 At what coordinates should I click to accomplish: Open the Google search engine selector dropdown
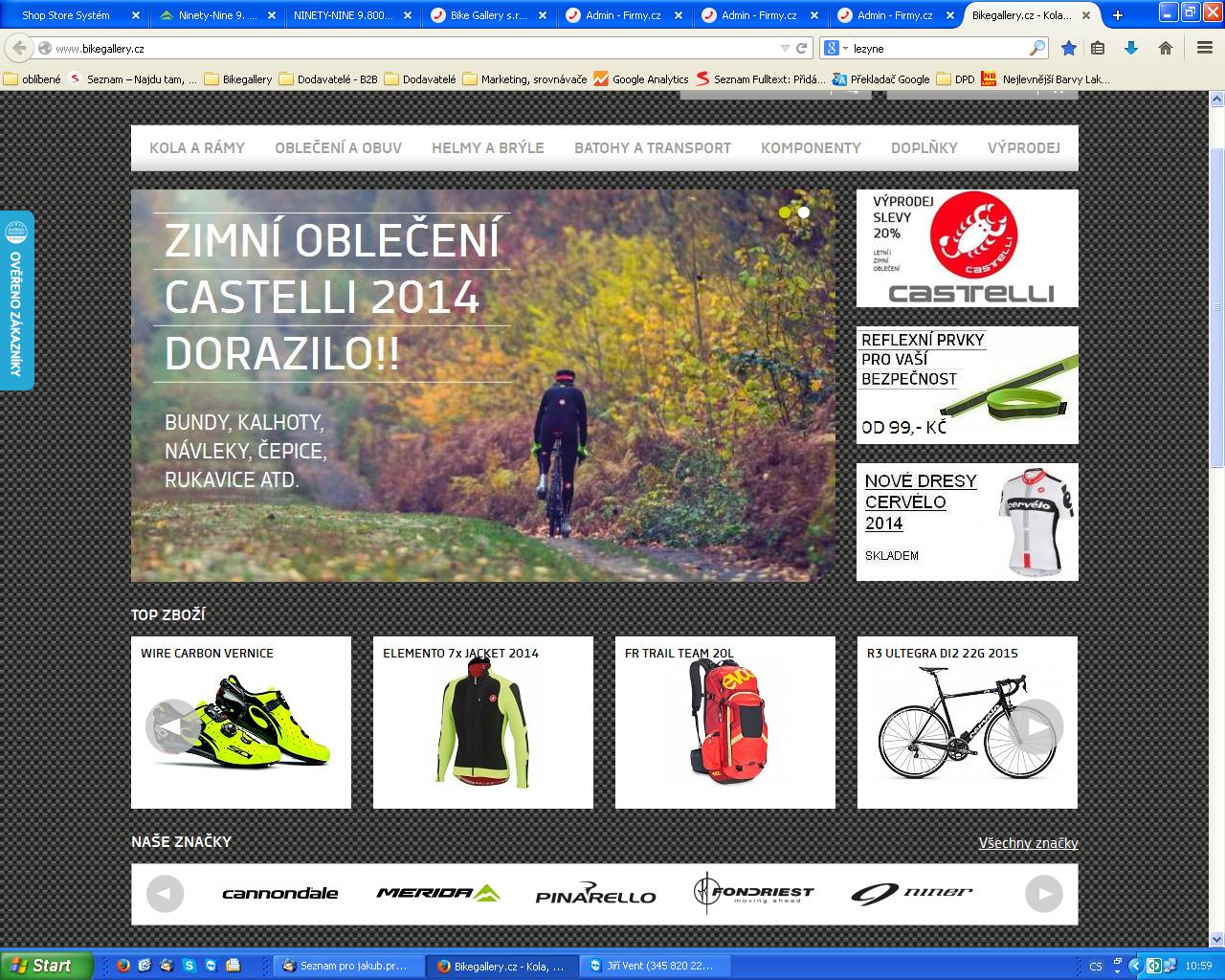pyautogui.click(x=835, y=48)
